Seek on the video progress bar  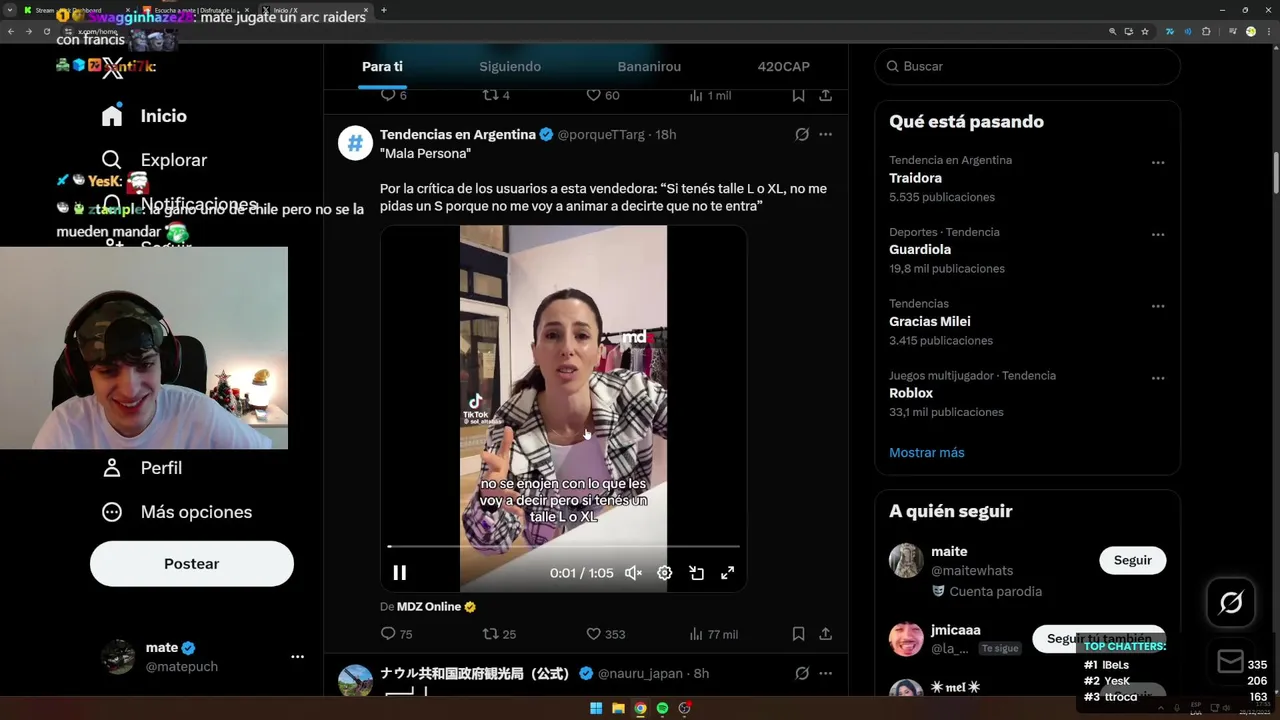pyautogui.click(x=563, y=546)
